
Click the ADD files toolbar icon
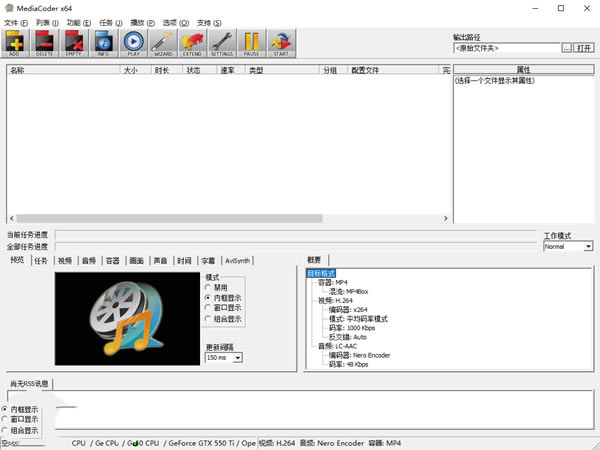[15, 43]
